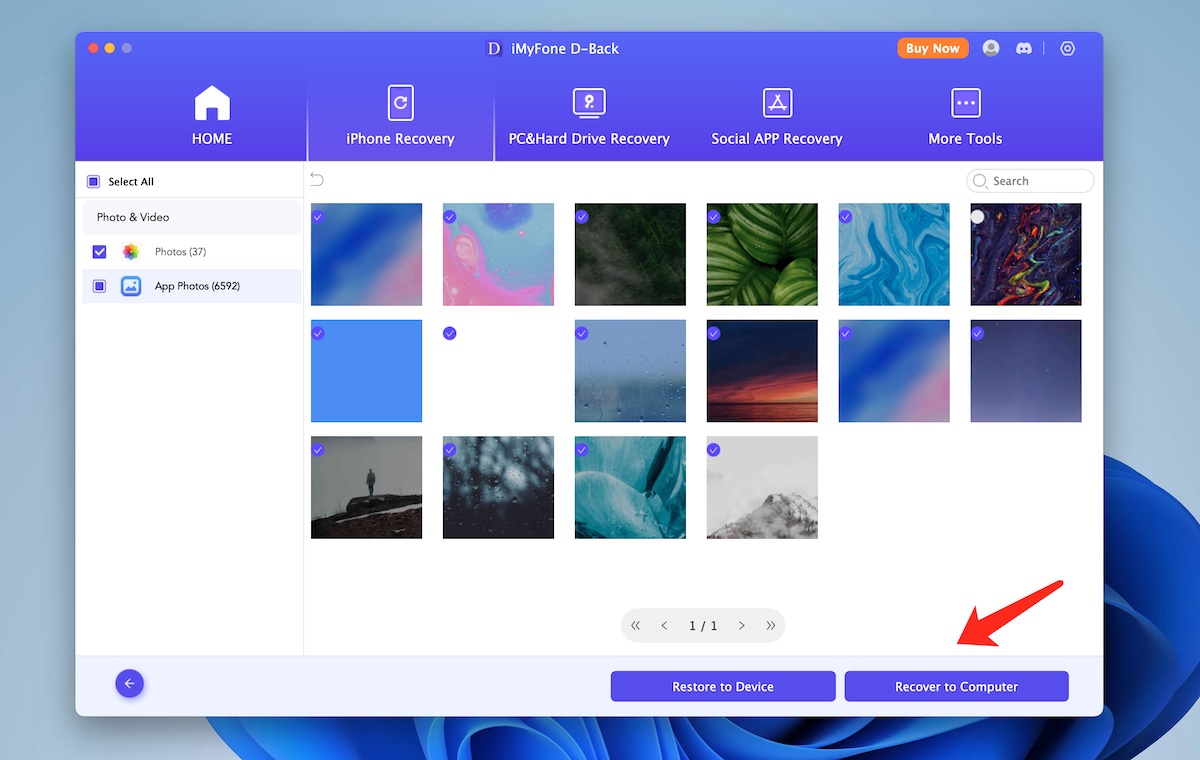The image size is (1200, 760).
Task: Open the solid blue thumbnail
Action: [x=366, y=371]
